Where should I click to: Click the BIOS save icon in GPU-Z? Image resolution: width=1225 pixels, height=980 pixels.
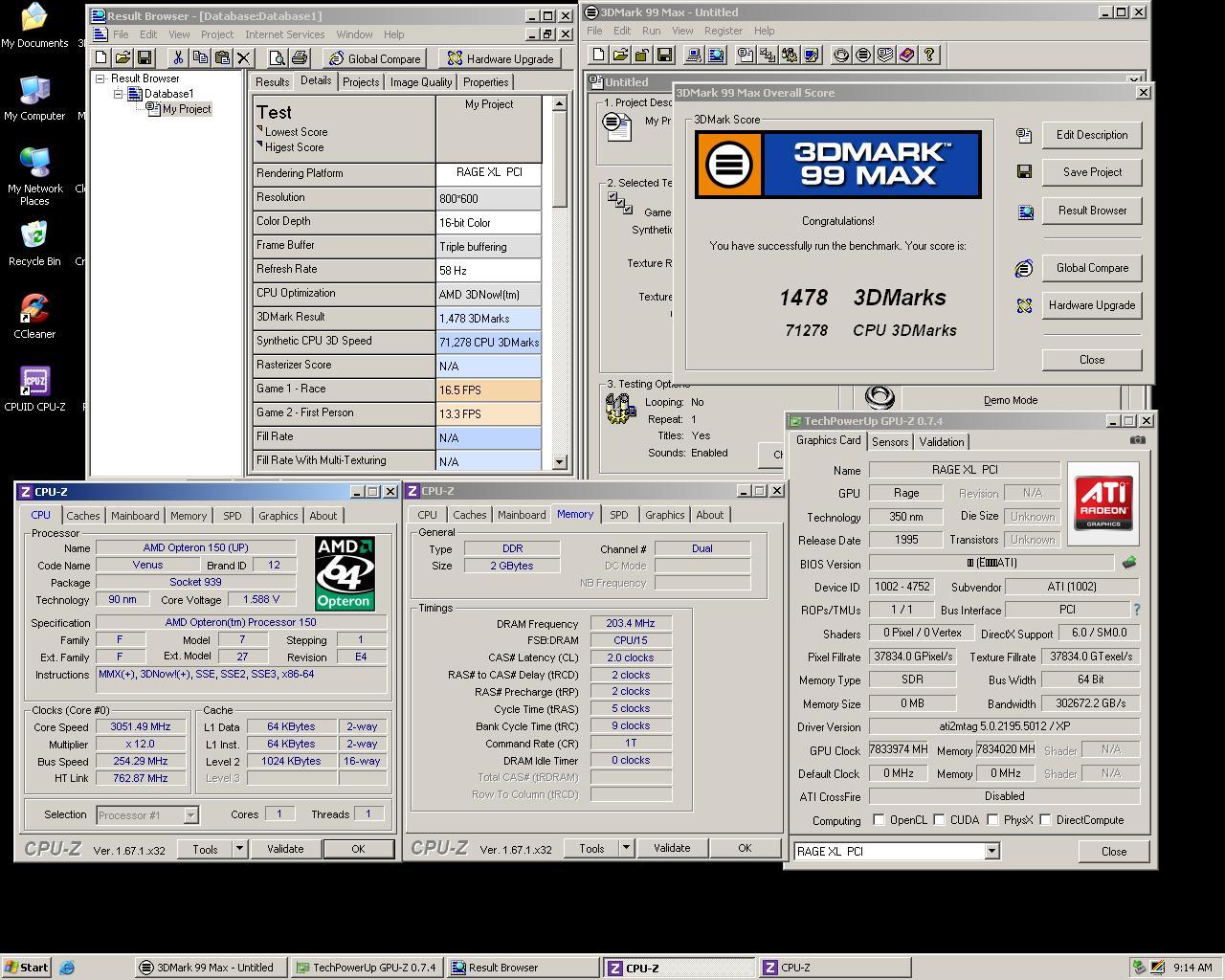1129,563
